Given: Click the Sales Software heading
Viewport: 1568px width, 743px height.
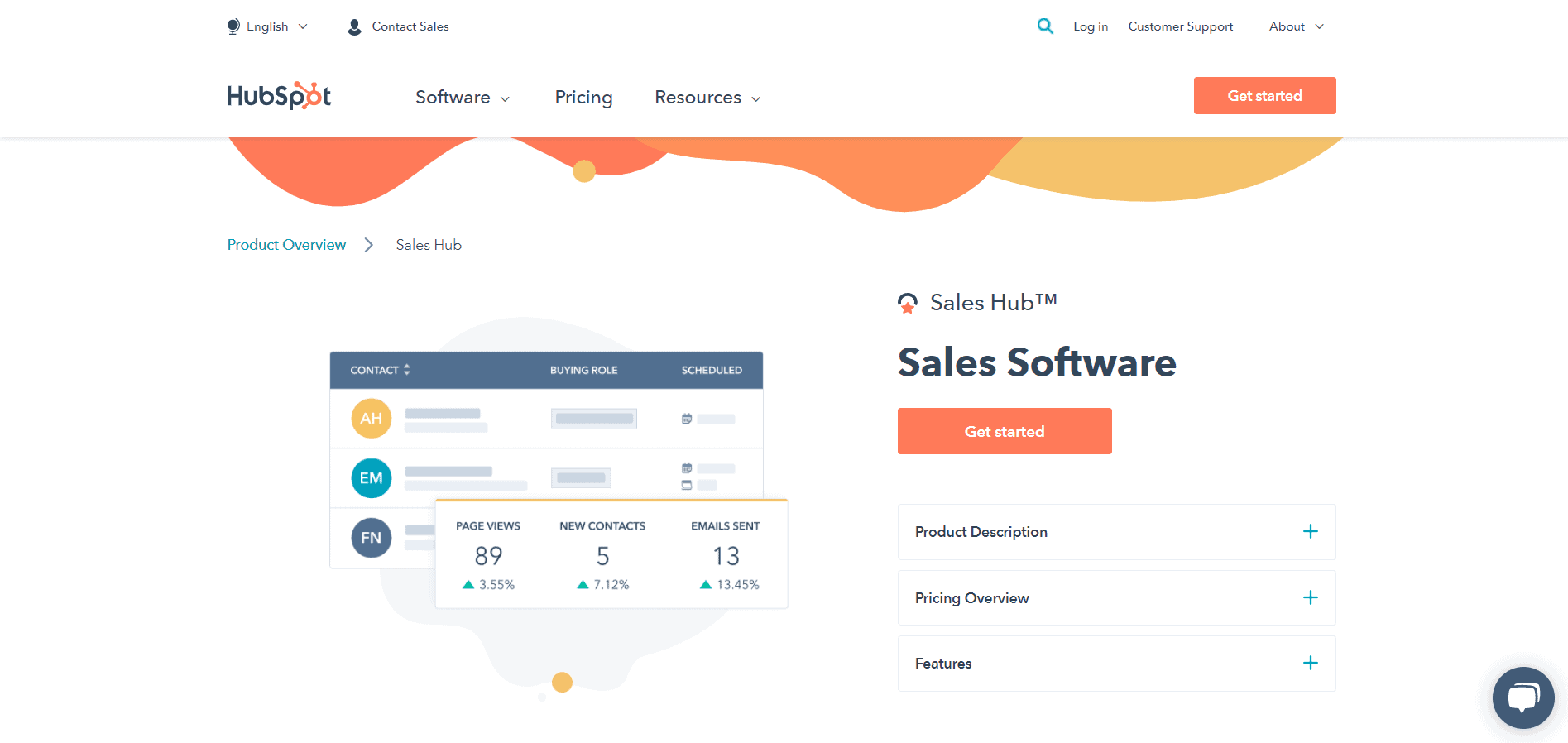Looking at the screenshot, I should 1037,362.
